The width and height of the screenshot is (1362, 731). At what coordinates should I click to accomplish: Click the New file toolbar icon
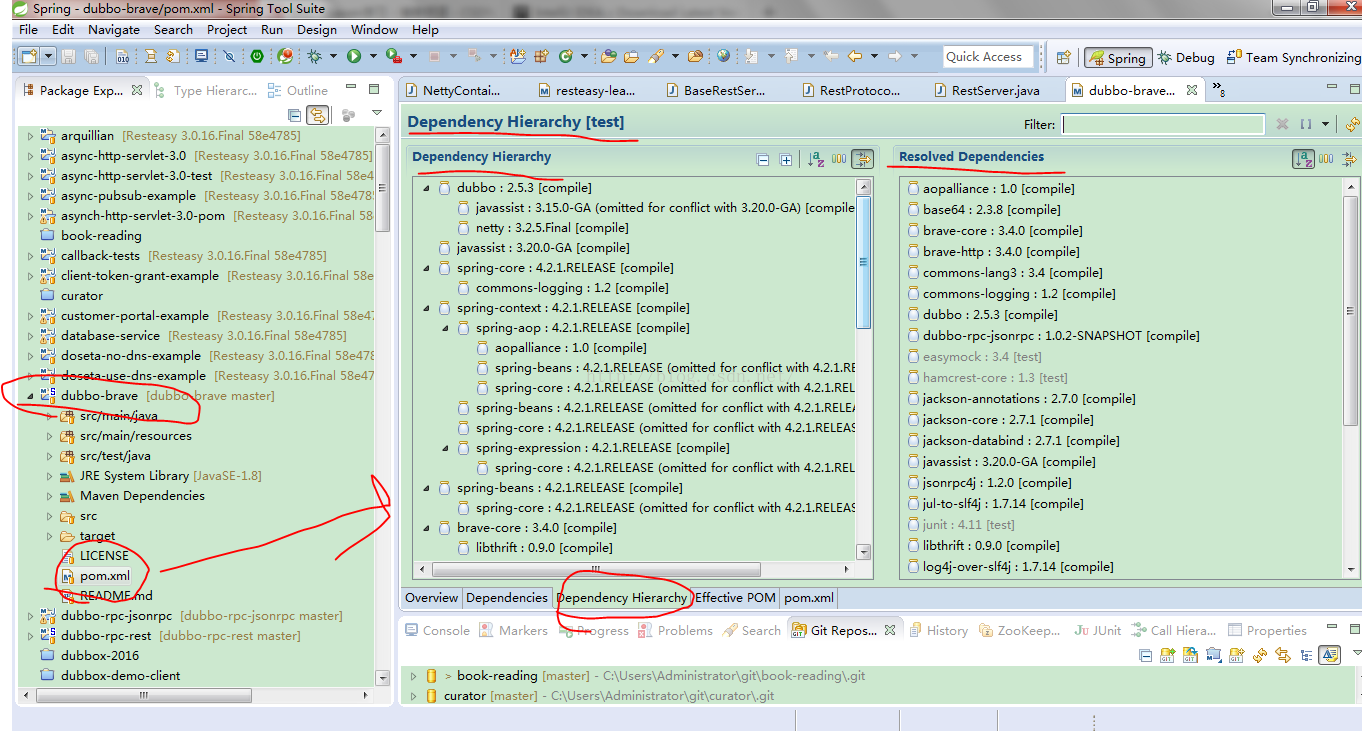[28, 57]
